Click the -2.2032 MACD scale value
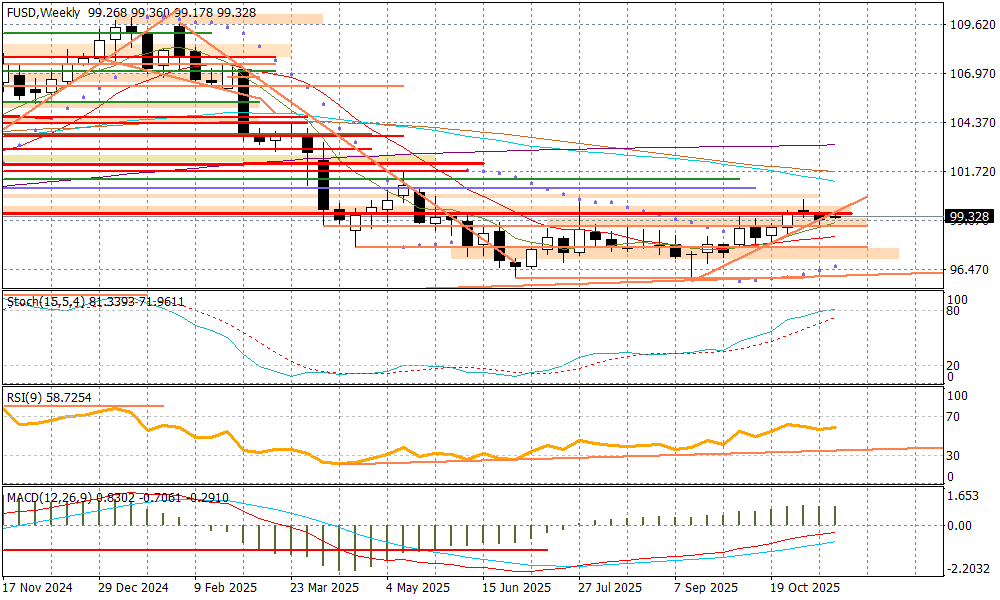 (970, 568)
